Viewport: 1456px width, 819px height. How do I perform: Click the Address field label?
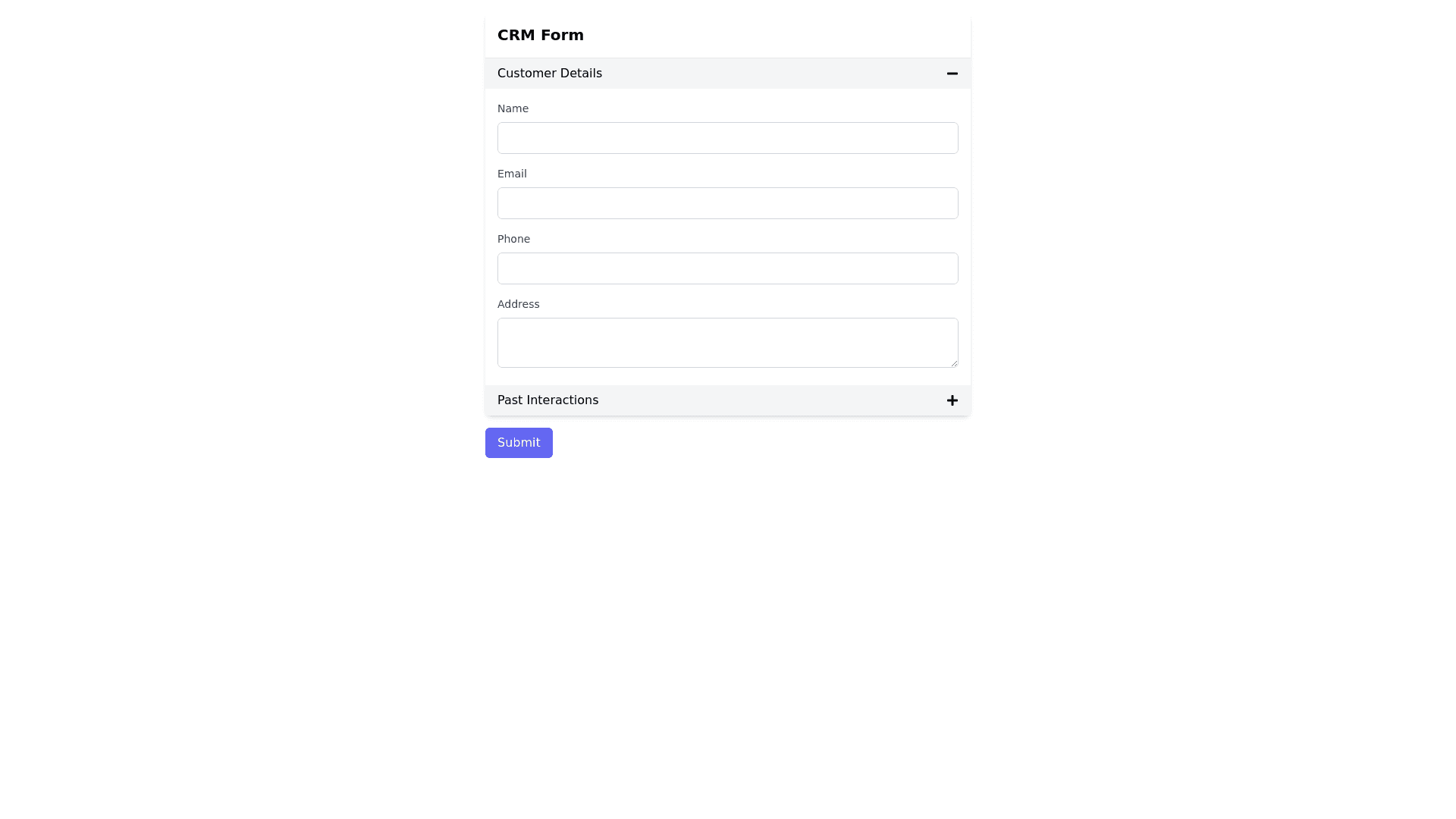point(518,304)
